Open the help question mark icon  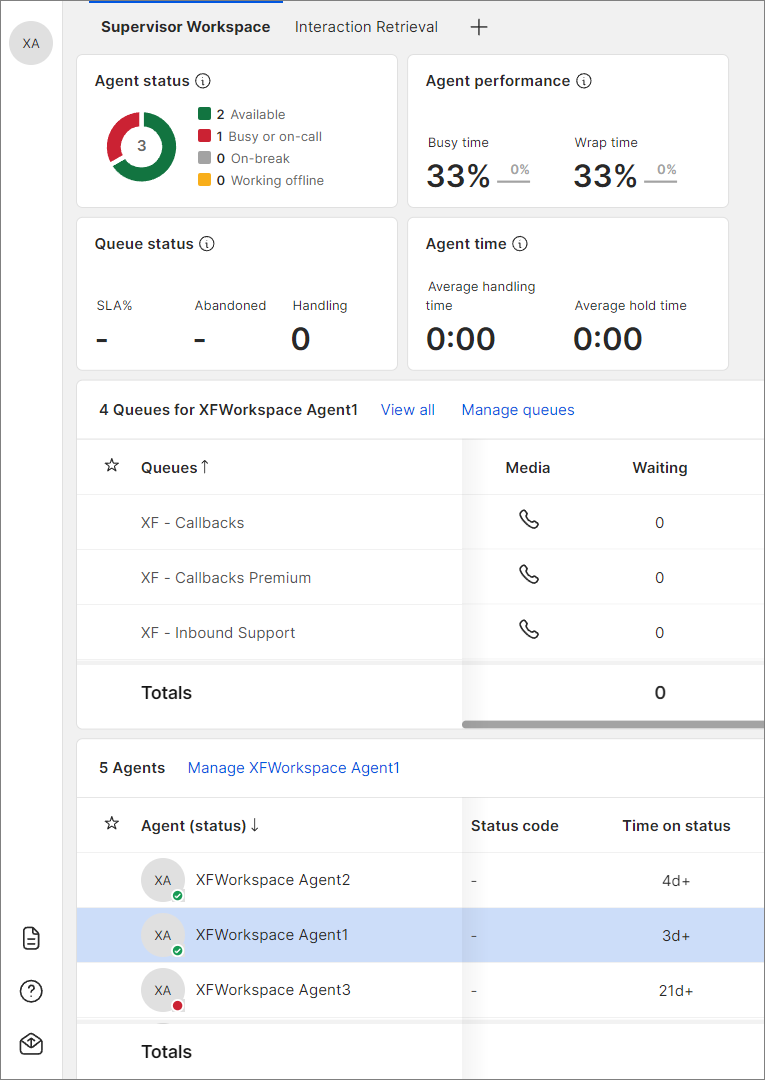pos(31,991)
